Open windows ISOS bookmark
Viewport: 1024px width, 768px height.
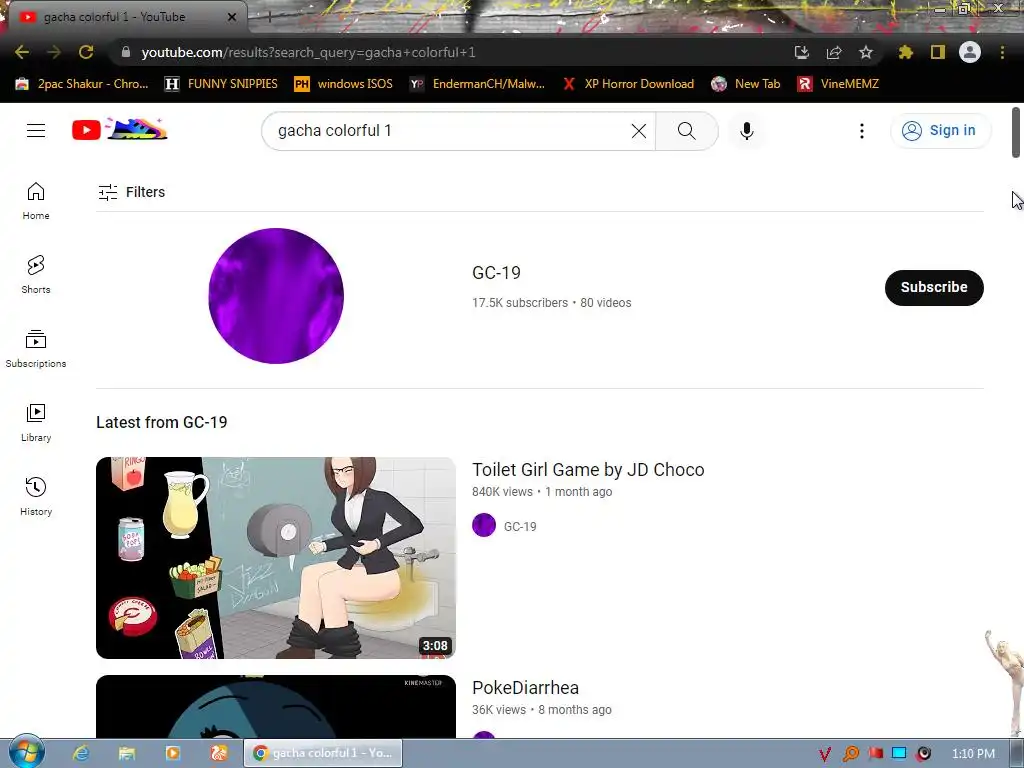click(344, 84)
